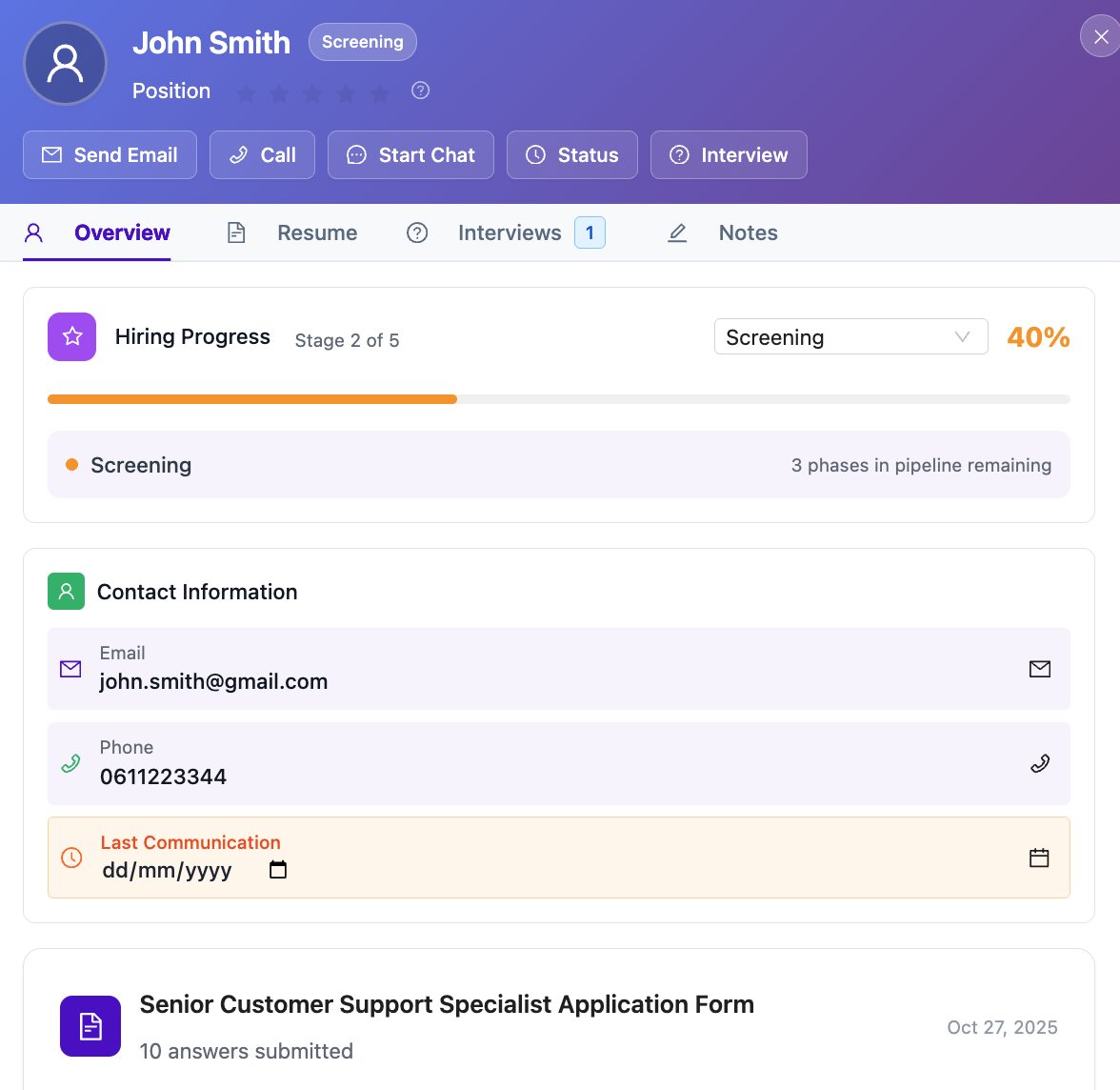Click the phone icon beside 0611223344

point(1039,763)
